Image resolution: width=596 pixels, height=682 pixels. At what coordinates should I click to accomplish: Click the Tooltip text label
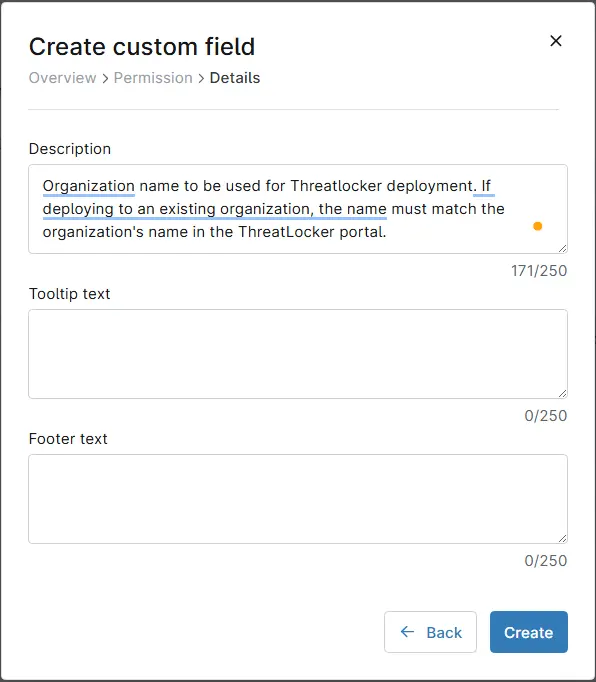(70, 294)
